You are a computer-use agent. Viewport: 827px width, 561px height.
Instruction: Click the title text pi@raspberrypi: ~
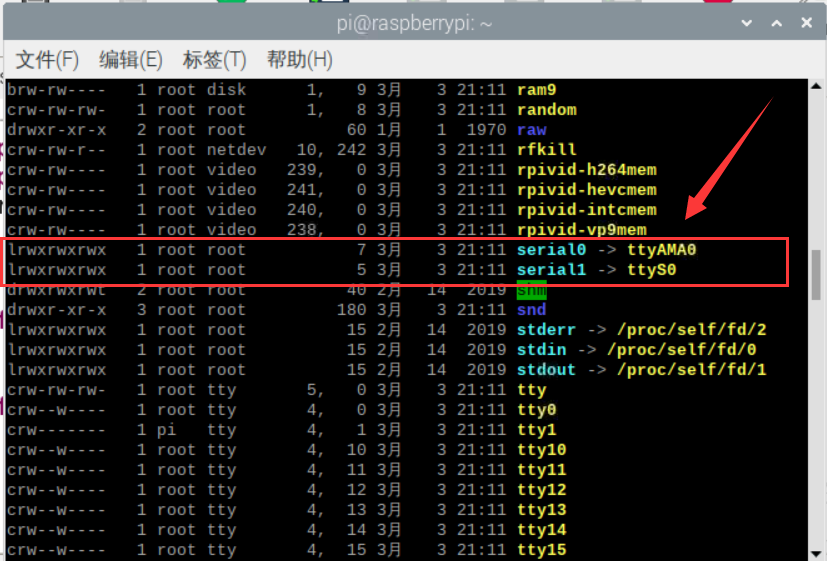pyautogui.click(x=415, y=24)
